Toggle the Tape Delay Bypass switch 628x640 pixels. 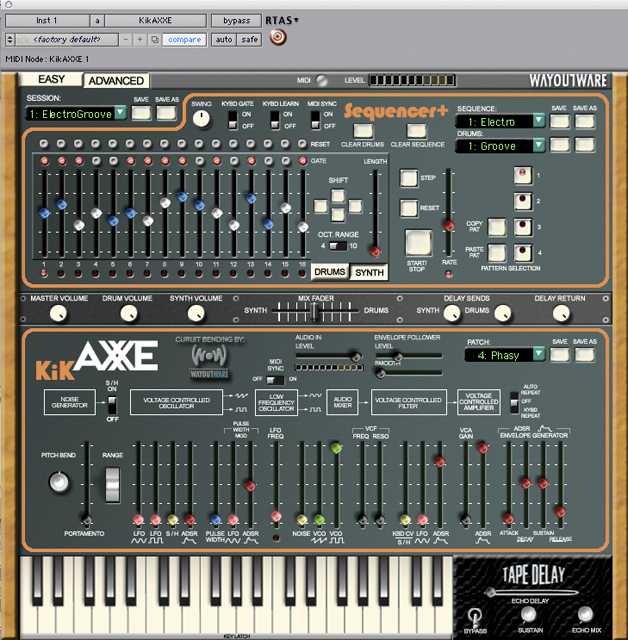475,617
